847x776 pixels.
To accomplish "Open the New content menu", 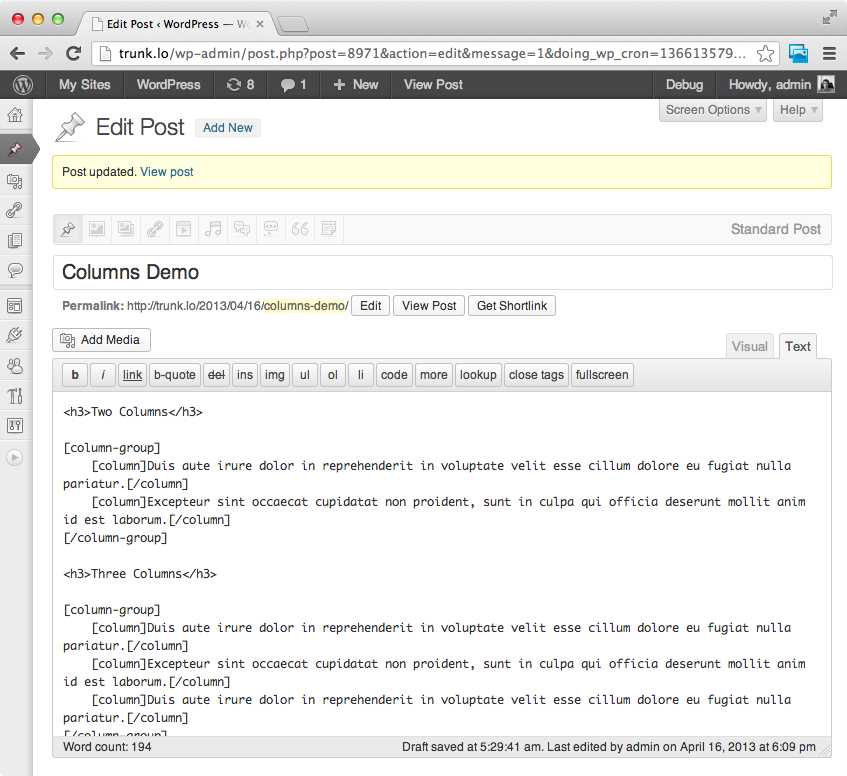I will pyautogui.click(x=355, y=85).
